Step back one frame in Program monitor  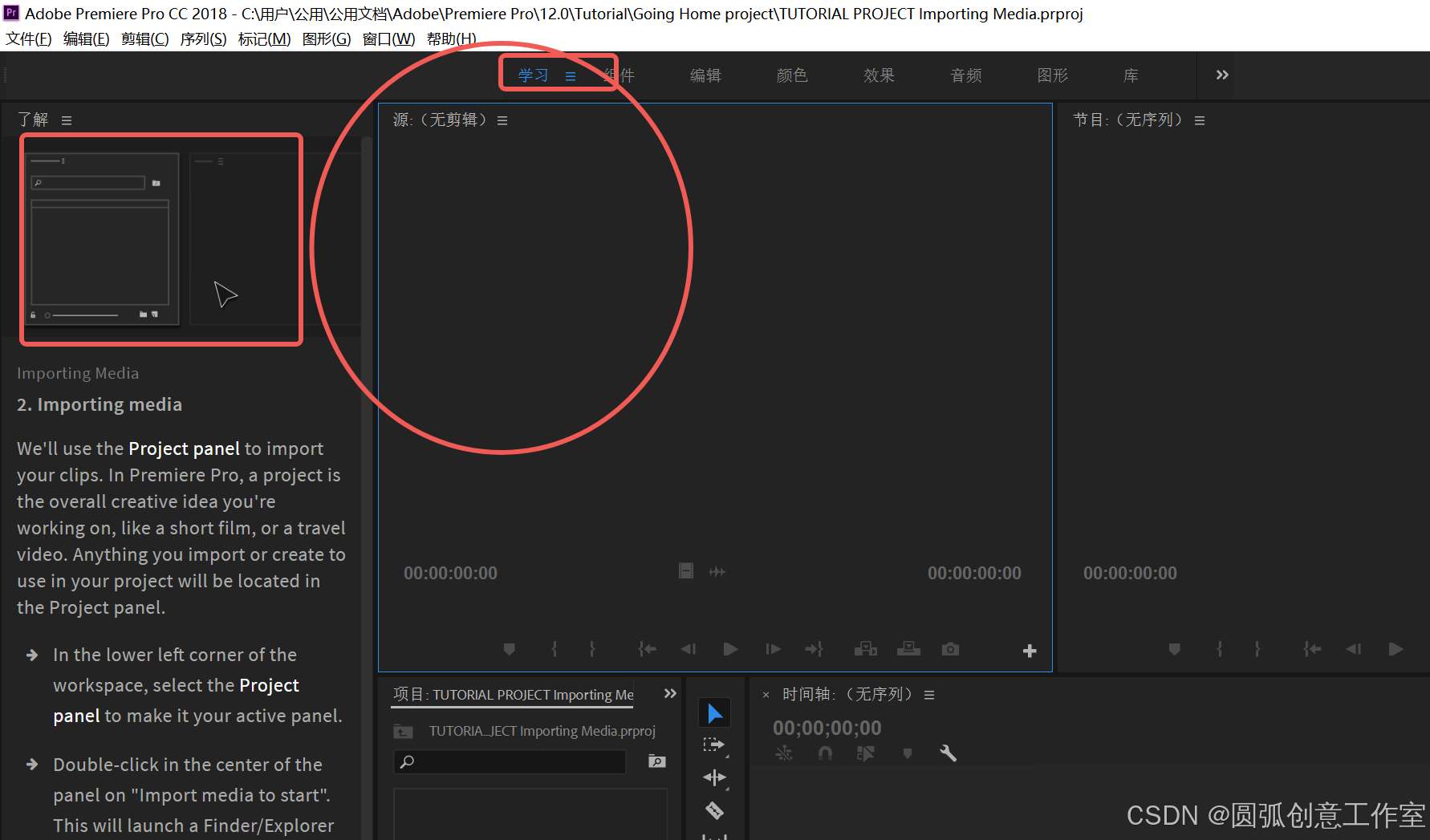click(1353, 649)
